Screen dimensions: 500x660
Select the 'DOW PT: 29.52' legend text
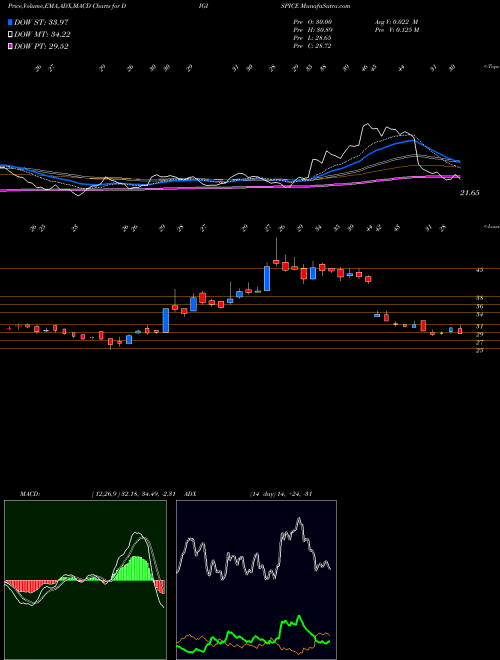(x=41, y=46)
